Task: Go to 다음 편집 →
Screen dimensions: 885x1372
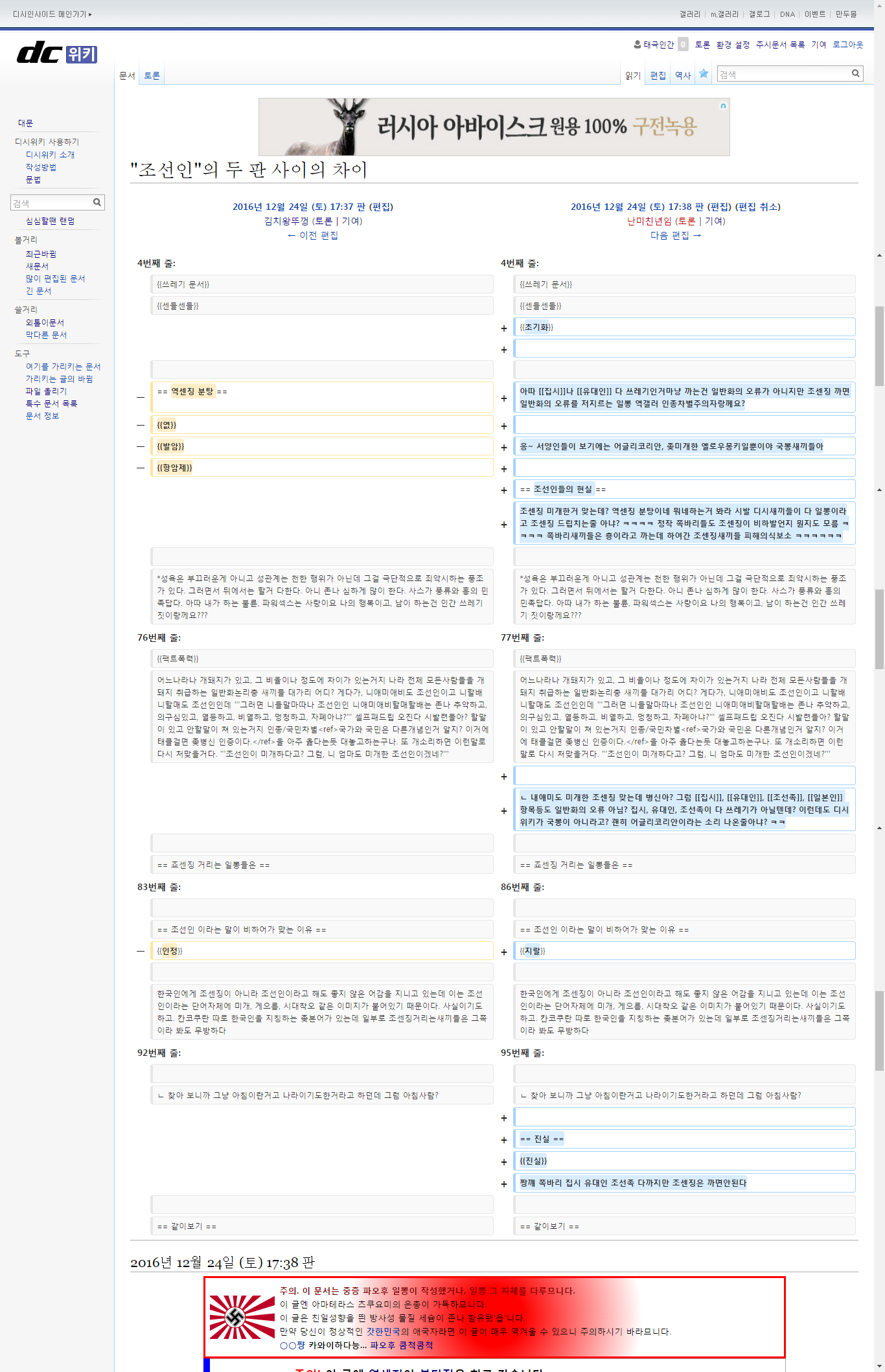Action: pos(675,235)
